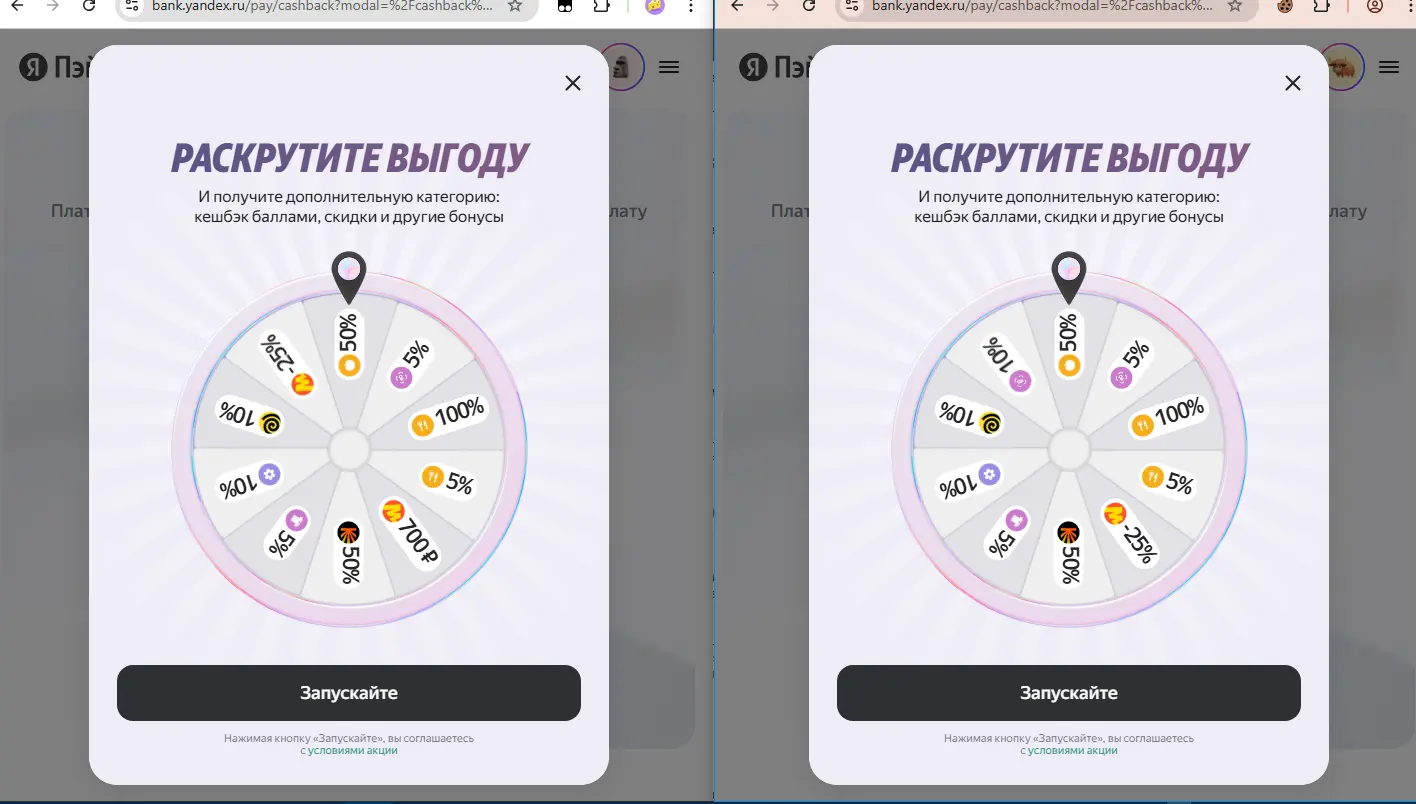This screenshot has height=804, width=1416.
Task: Click yellow fork icon 5% segment, right wheel
Action: [x=1167, y=480]
